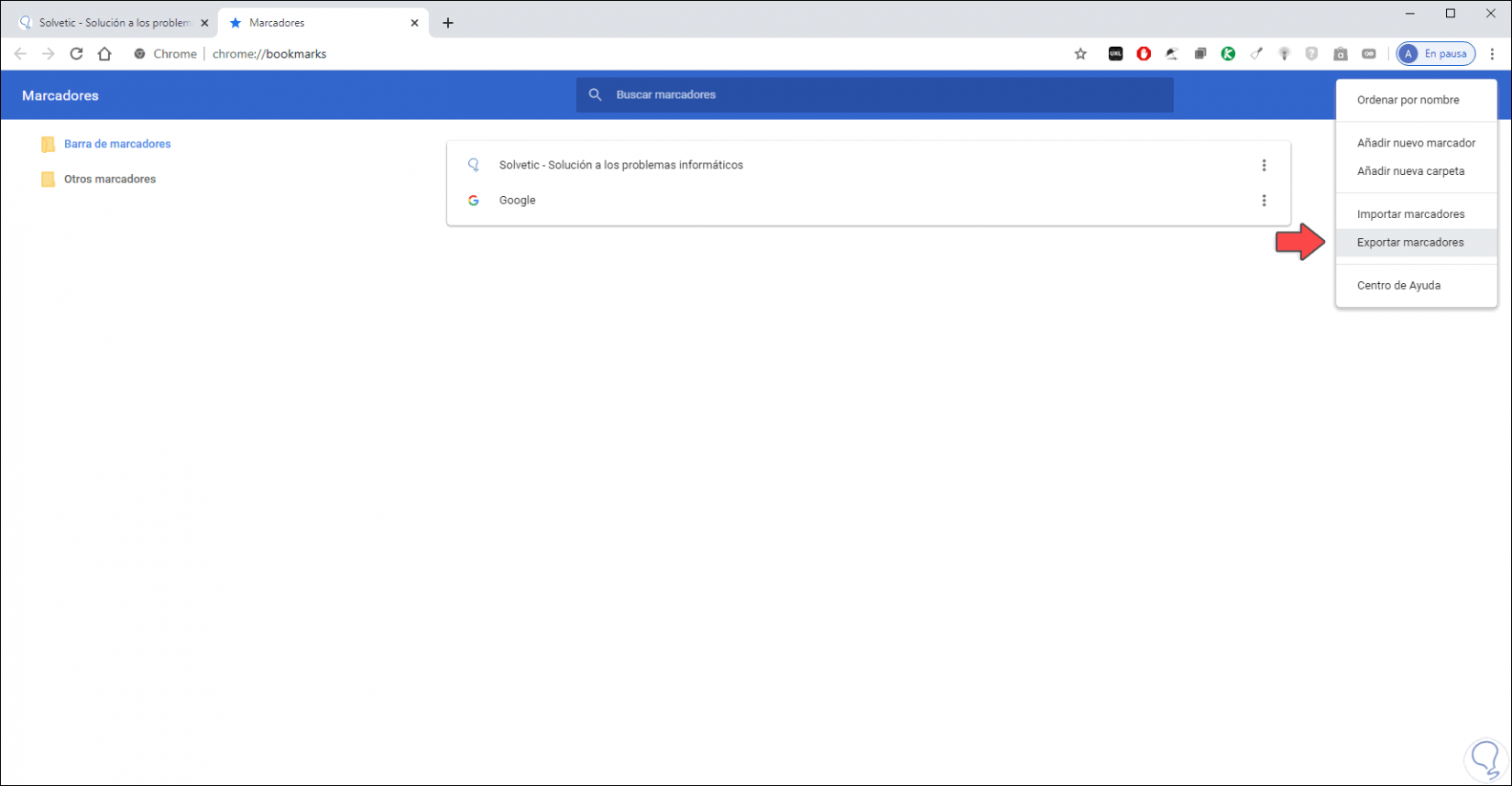The image size is (1512, 786).
Task: Open options for Google bookmark row
Action: click(1264, 201)
